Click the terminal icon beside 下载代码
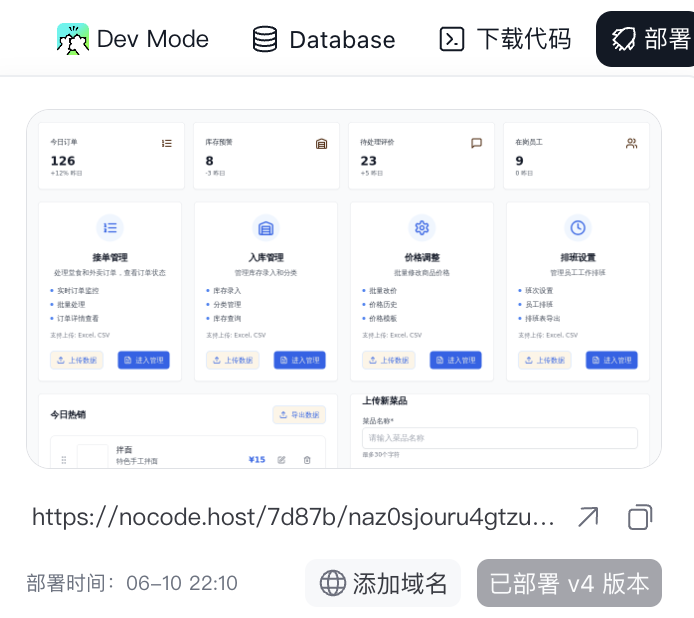 [x=451, y=39]
